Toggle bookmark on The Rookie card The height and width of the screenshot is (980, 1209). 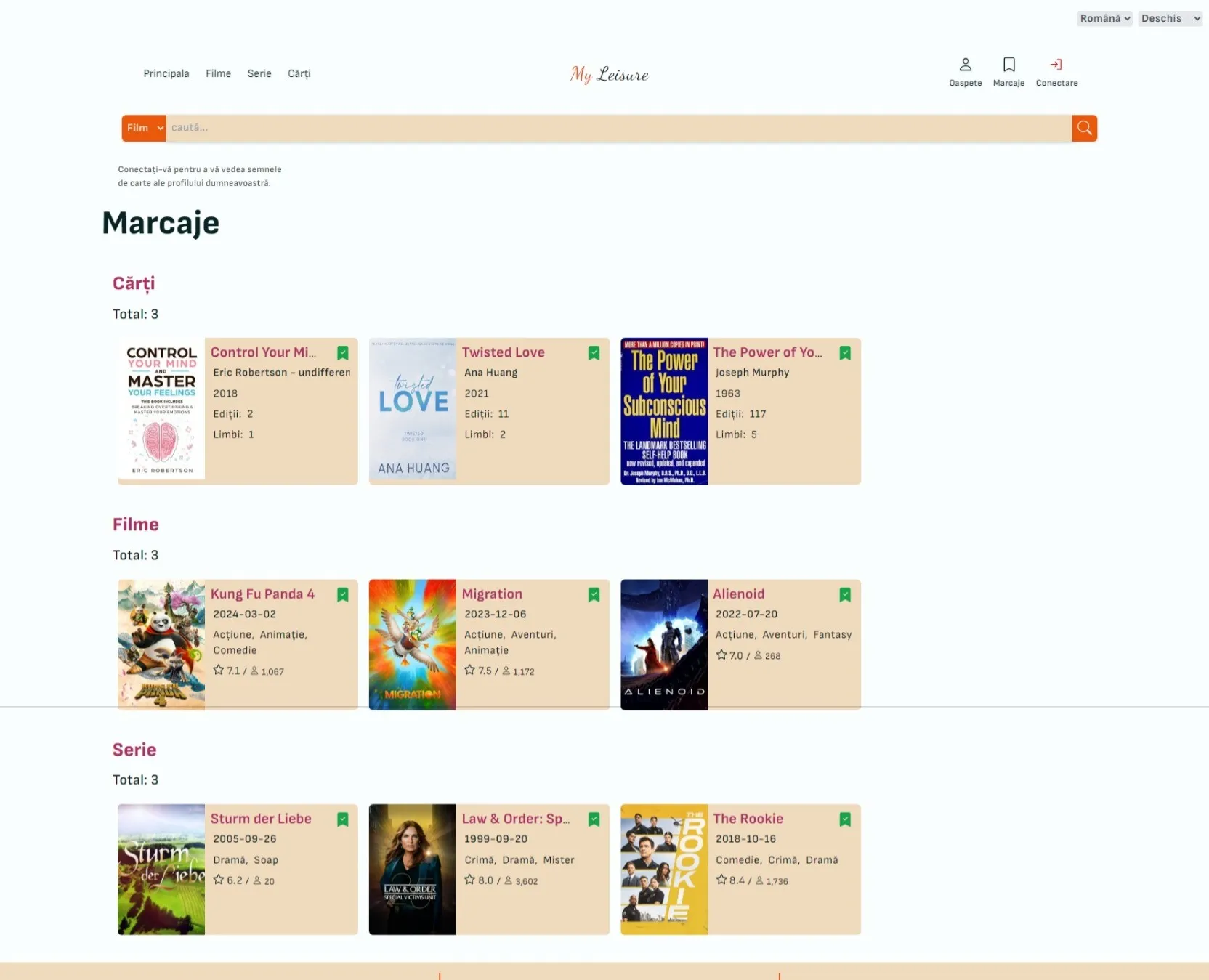(x=845, y=819)
